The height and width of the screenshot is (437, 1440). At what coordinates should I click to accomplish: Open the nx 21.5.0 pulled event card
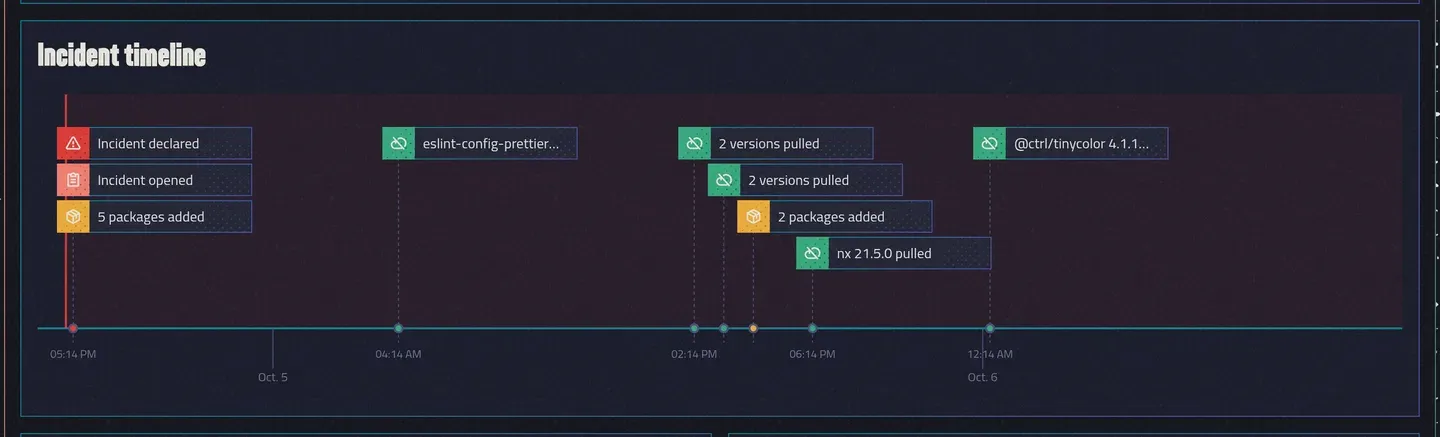tap(893, 253)
